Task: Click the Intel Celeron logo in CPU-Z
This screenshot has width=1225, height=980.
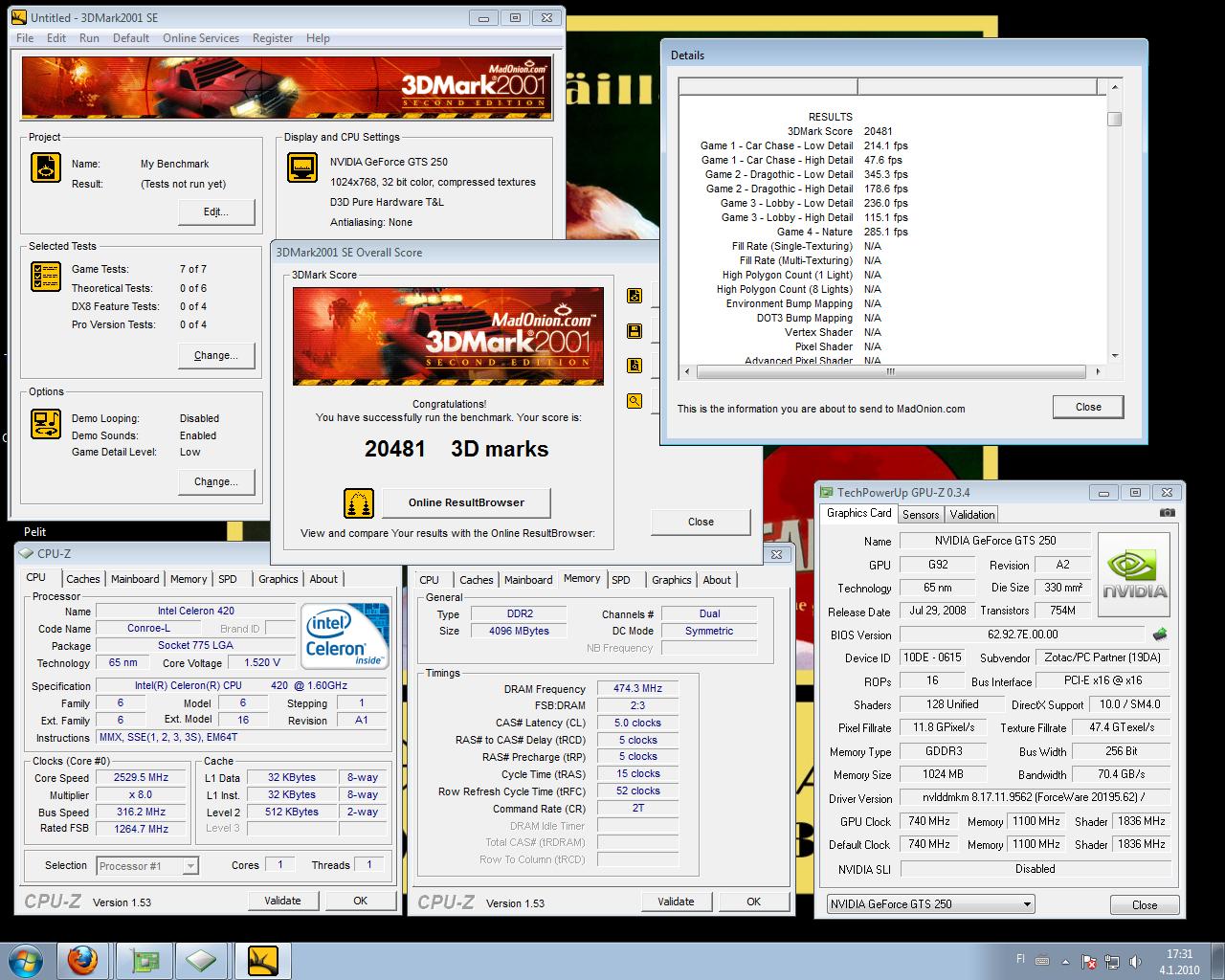Action: 345,635
